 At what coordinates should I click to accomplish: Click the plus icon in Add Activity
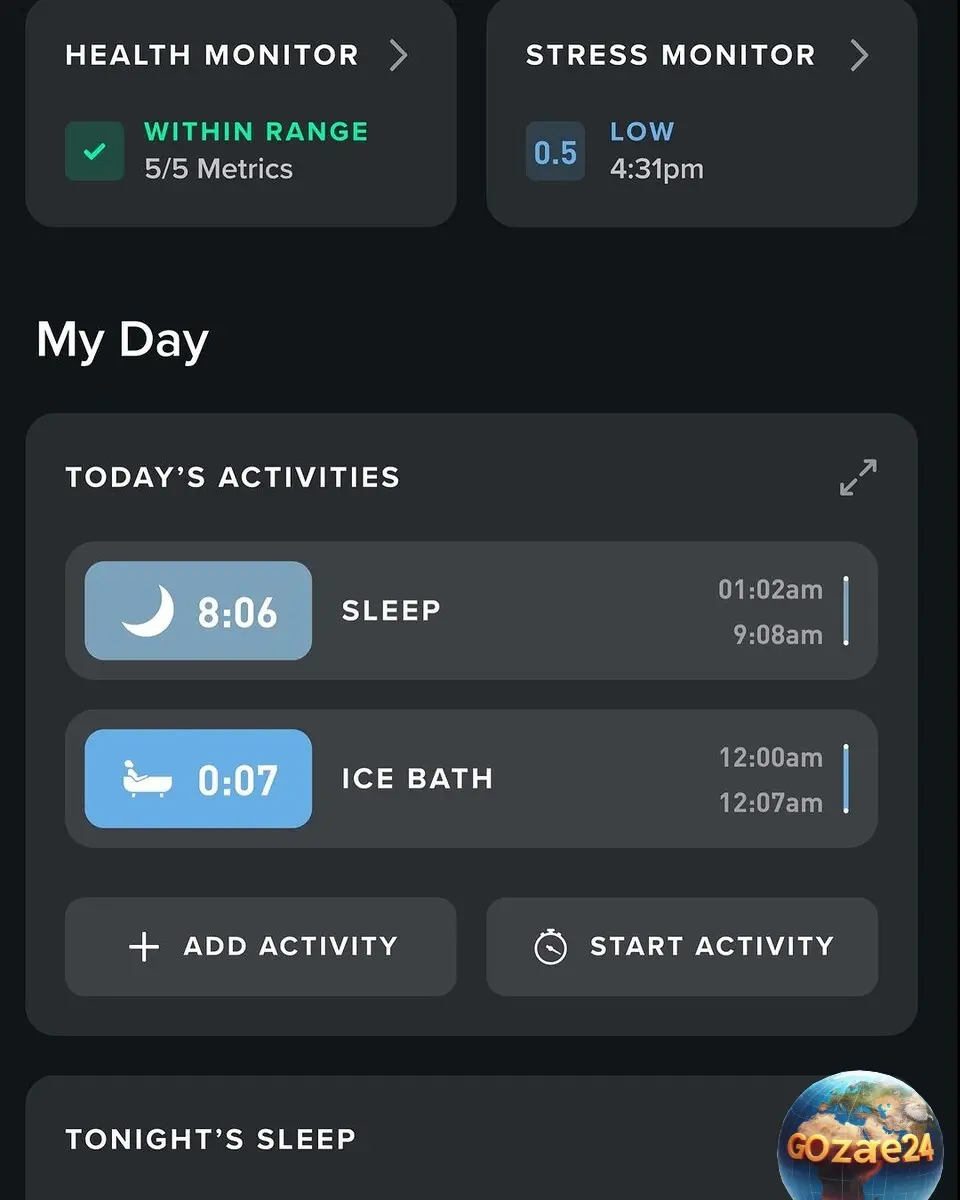coord(145,946)
